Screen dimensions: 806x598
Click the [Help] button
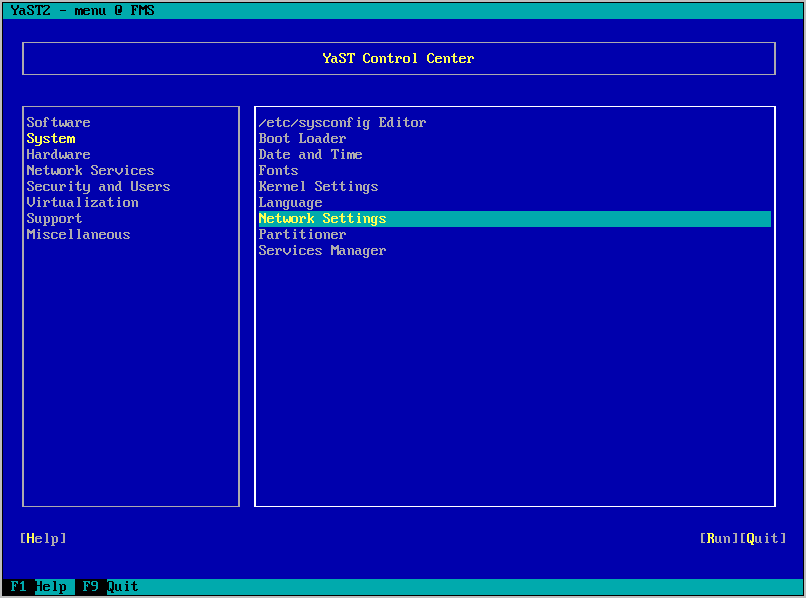43,538
